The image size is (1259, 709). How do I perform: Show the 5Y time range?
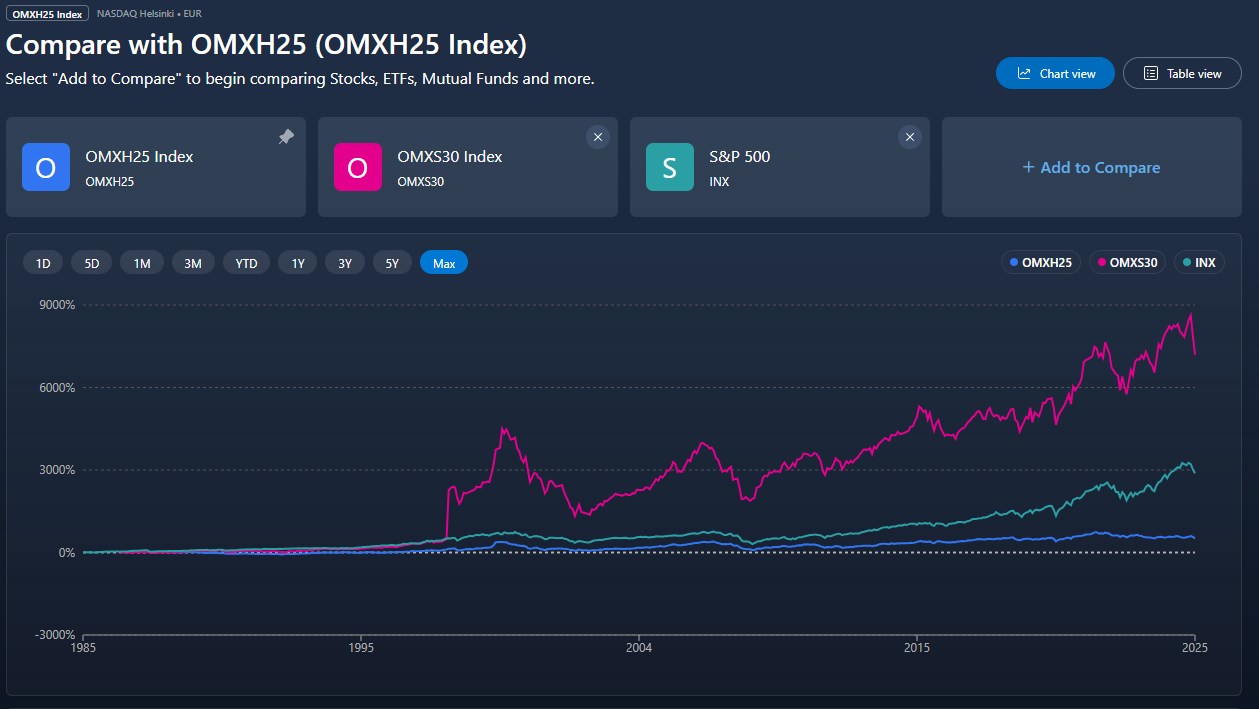(393, 263)
